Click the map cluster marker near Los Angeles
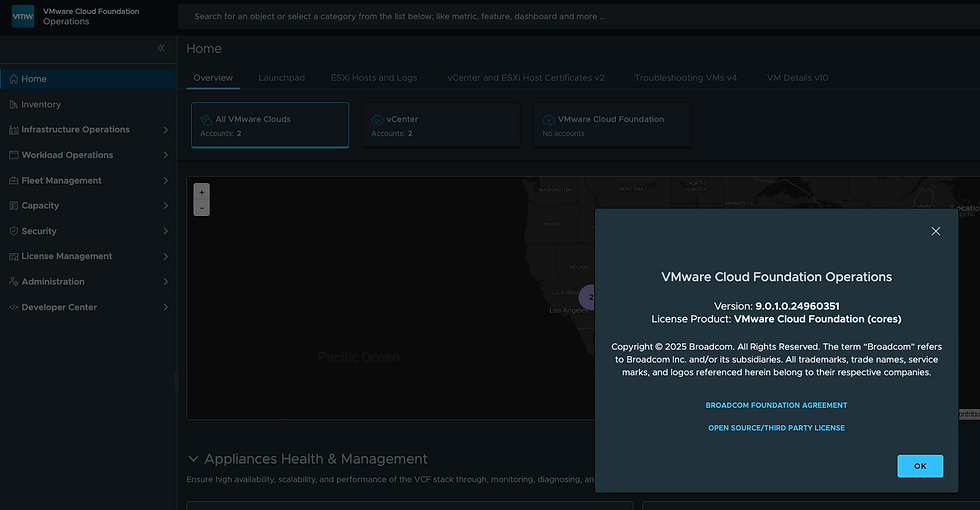 click(588, 298)
